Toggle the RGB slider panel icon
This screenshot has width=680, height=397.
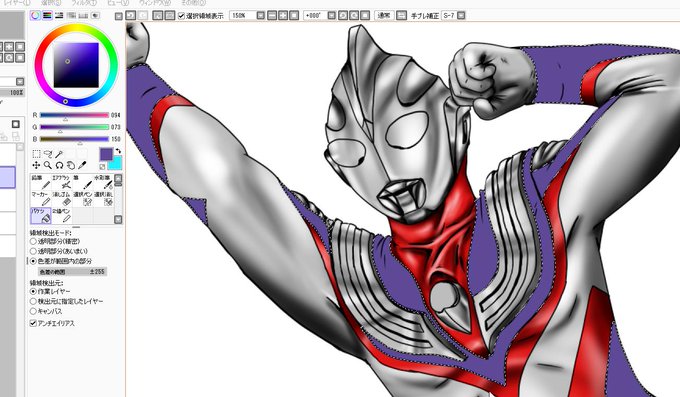47,16
